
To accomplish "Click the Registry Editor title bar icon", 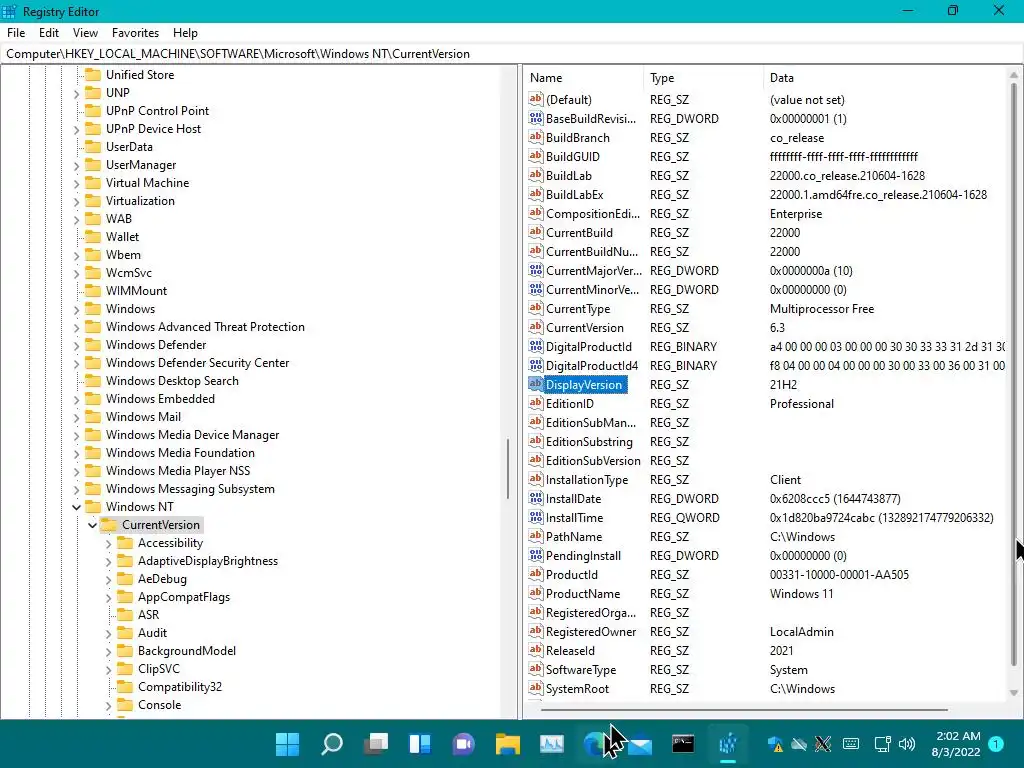I will pyautogui.click(x=9, y=11).
